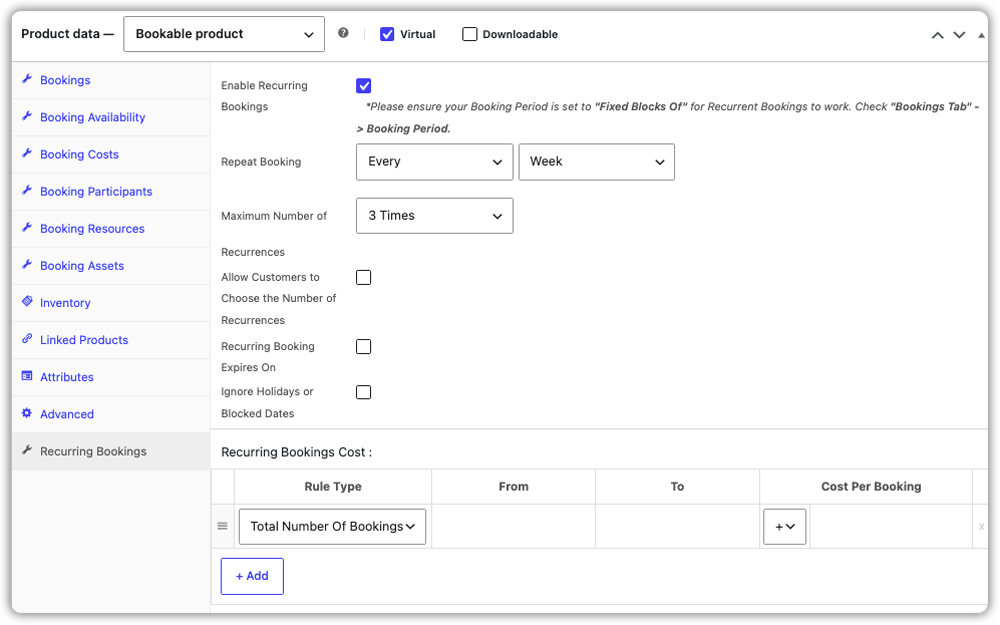
Task: Click the Fixed Blocks Of notice text
Action: (x=641, y=107)
